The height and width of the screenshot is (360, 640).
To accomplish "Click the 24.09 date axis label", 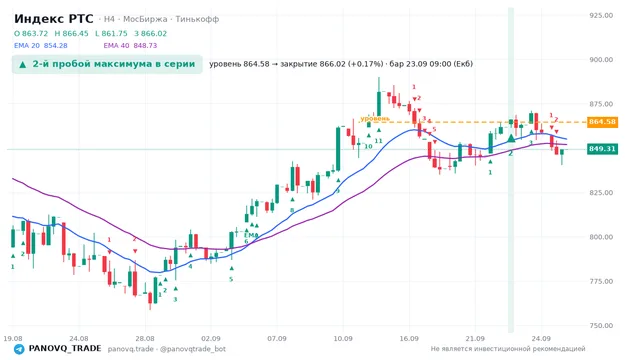I will pos(542,339).
